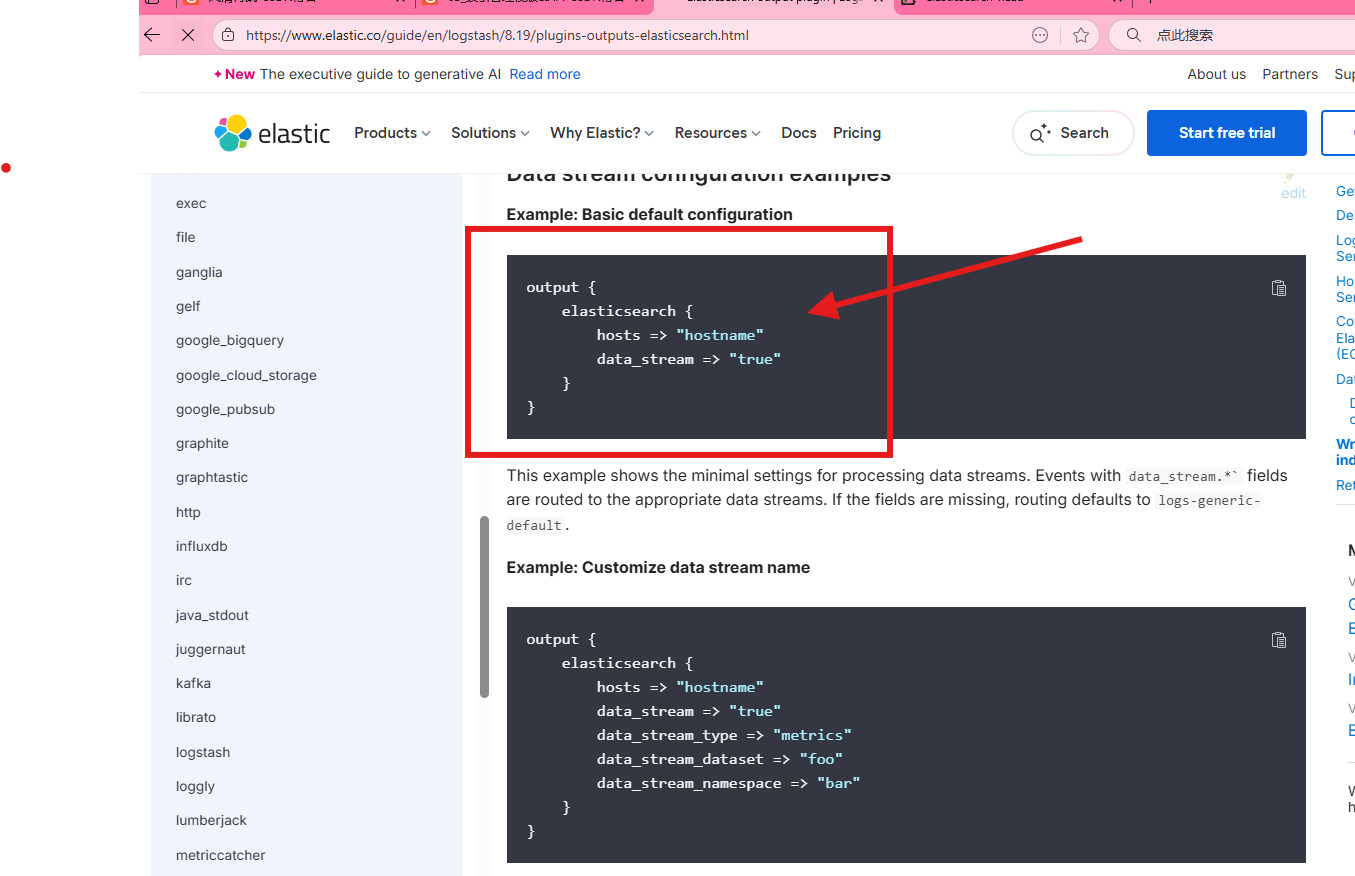
Task: Open the ellipsis menu in the address bar
Action: (x=1040, y=35)
